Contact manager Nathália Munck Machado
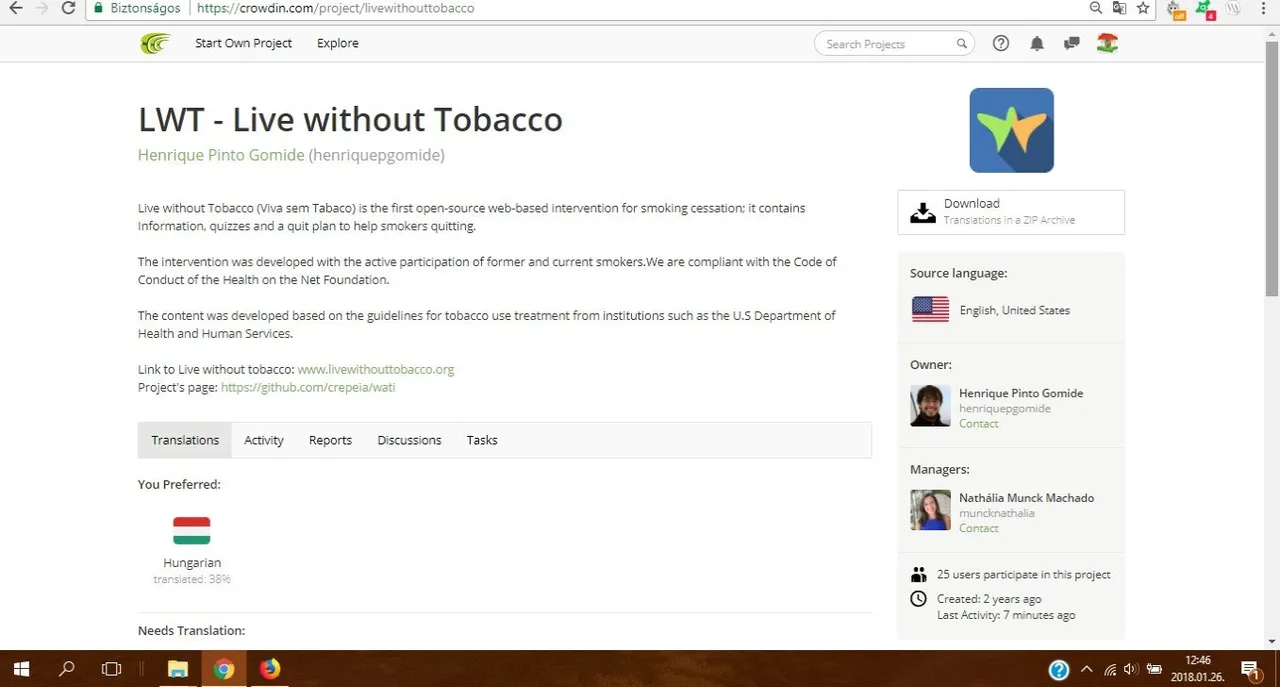The width and height of the screenshot is (1280, 687). [x=978, y=528]
